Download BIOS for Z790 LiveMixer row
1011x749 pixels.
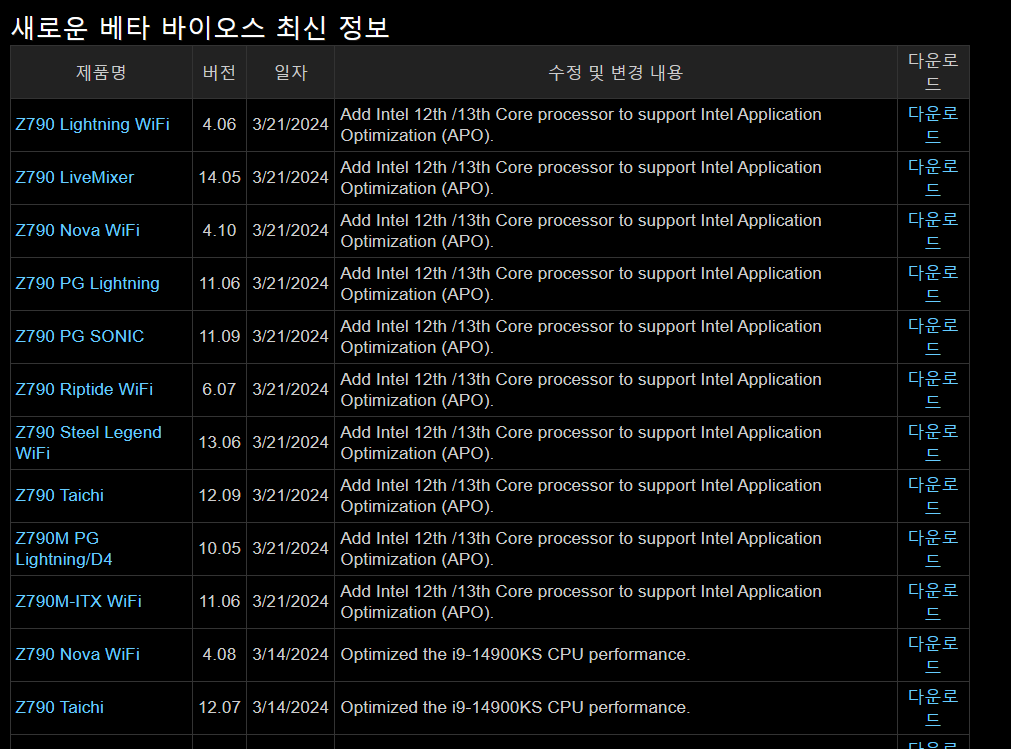pos(933,177)
